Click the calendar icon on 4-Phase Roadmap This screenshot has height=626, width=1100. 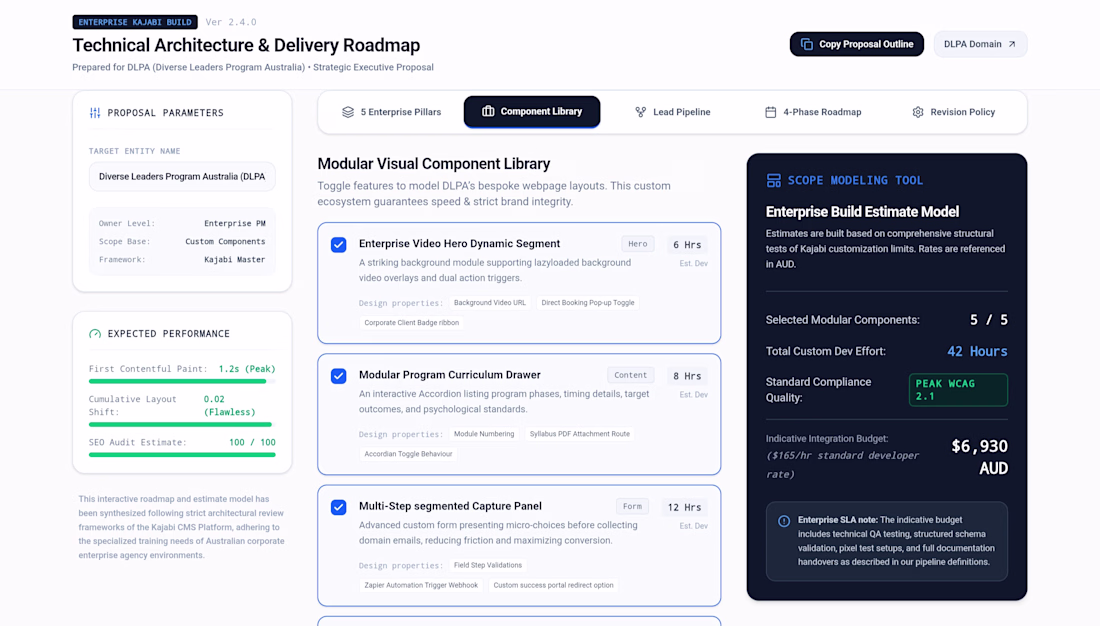pyautogui.click(x=770, y=112)
